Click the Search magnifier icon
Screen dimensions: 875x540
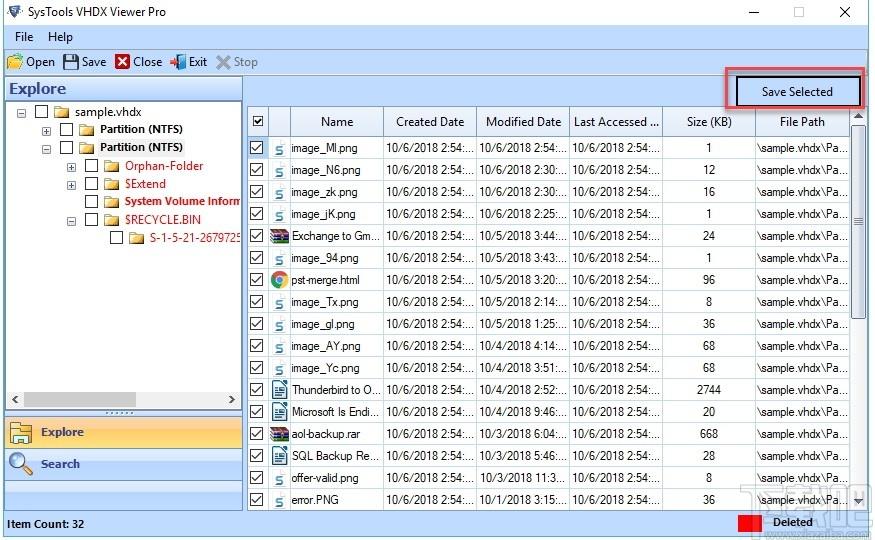point(21,464)
